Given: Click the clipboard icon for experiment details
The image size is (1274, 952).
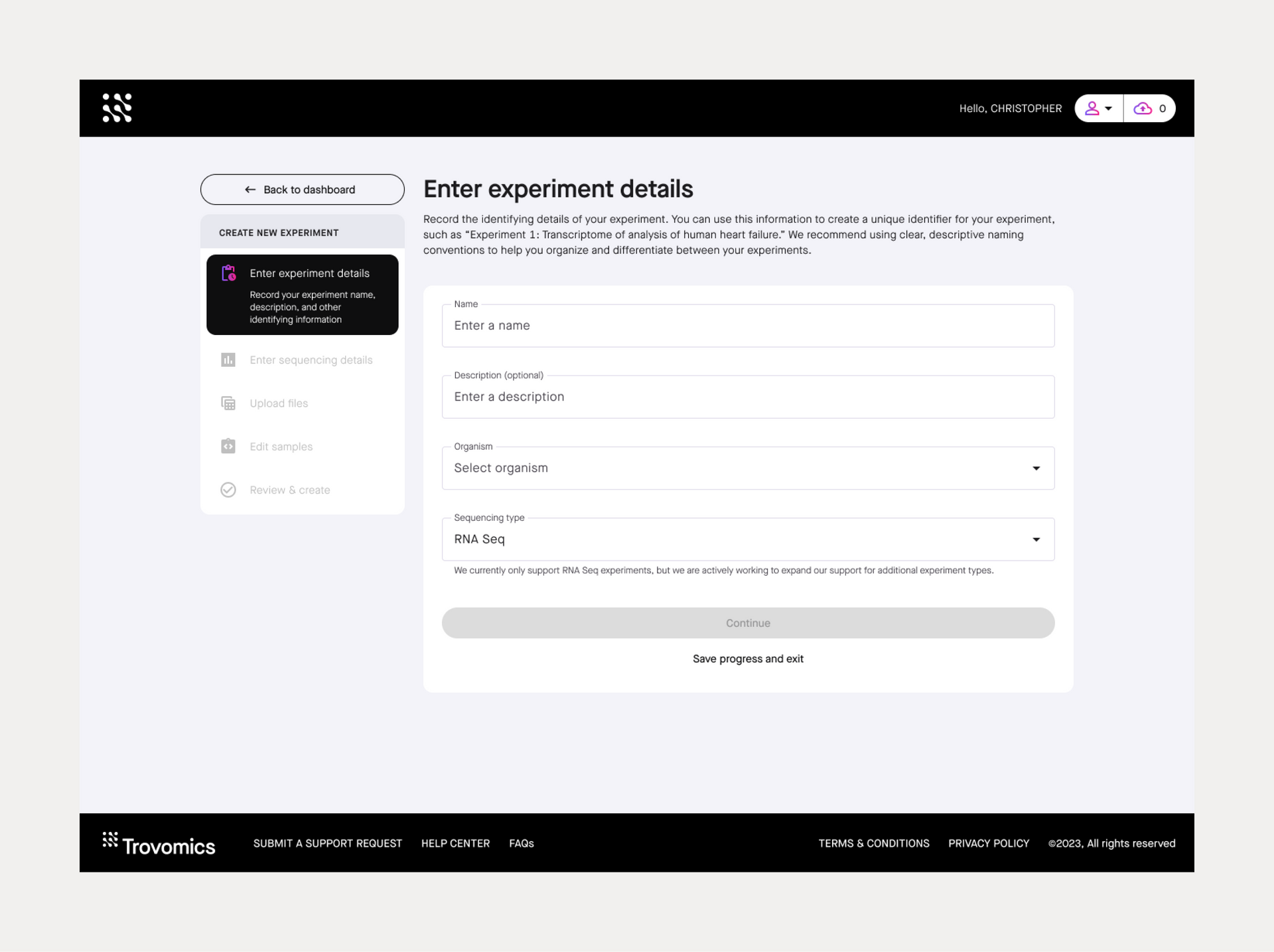Looking at the screenshot, I should pyautogui.click(x=228, y=273).
